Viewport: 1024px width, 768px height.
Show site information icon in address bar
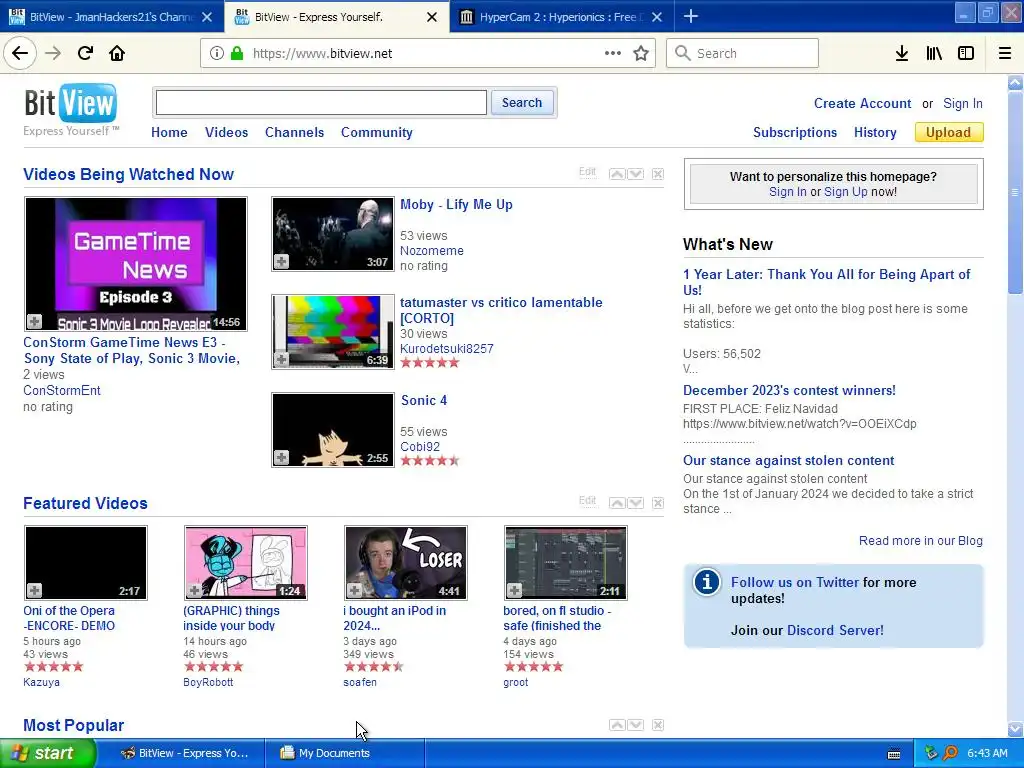coord(217,54)
